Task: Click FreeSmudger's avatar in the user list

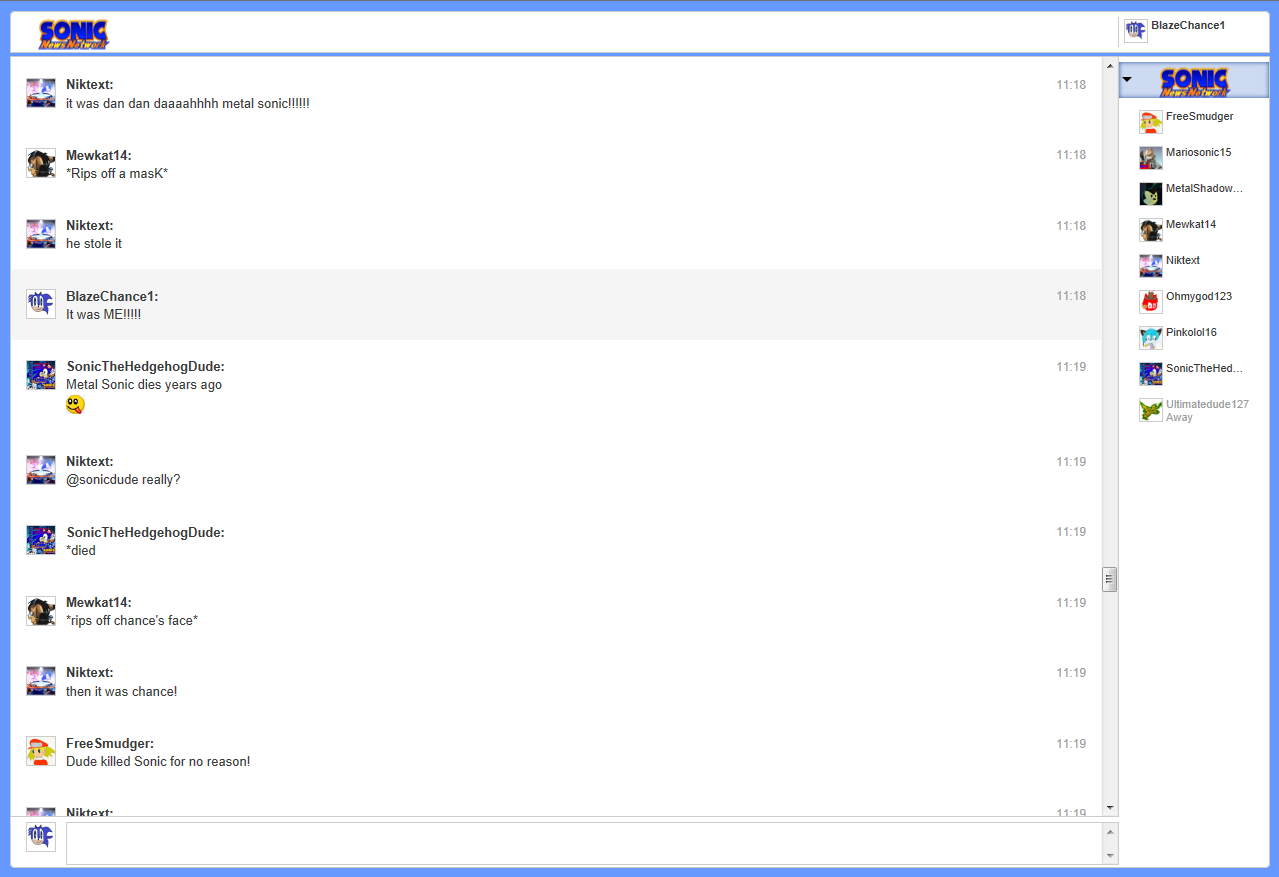Action: [1150, 122]
